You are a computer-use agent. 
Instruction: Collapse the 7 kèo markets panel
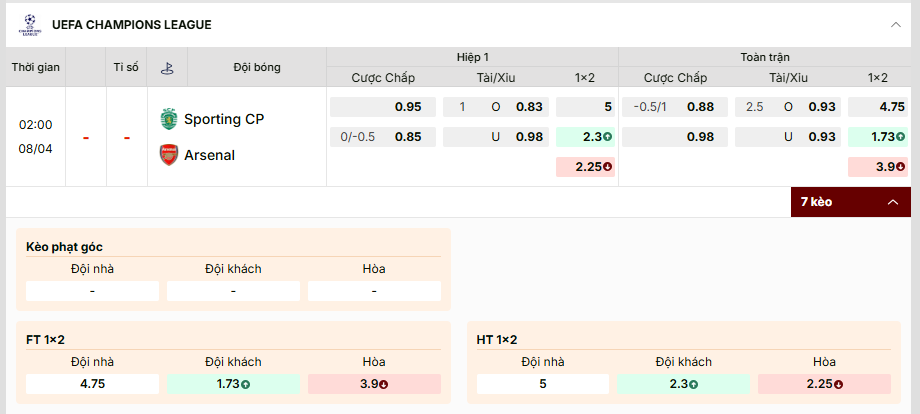(x=892, y=202)
